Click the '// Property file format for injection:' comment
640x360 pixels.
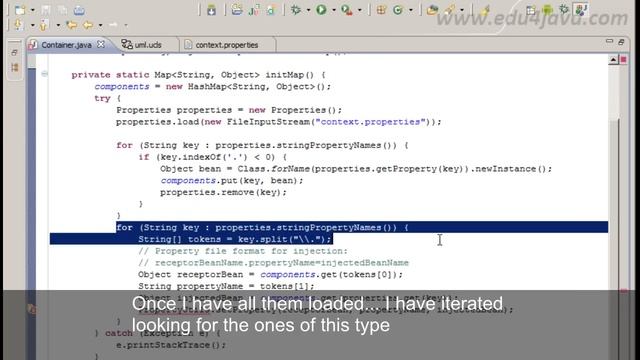click(x=243, y=251)
